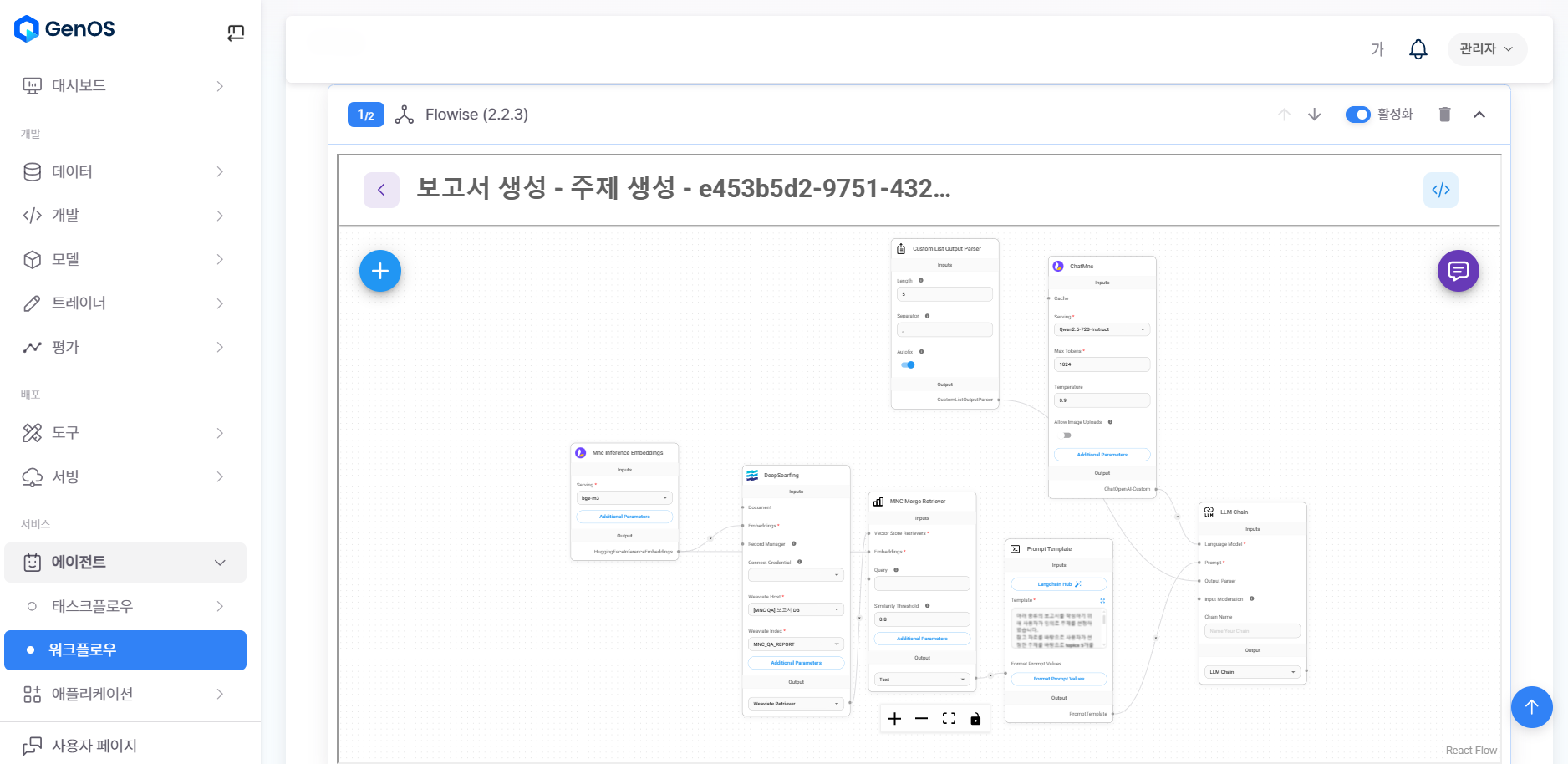This screenshot has width=1568, height=764.
Task: Click the blue add node plus button
Action: [380, 271]
